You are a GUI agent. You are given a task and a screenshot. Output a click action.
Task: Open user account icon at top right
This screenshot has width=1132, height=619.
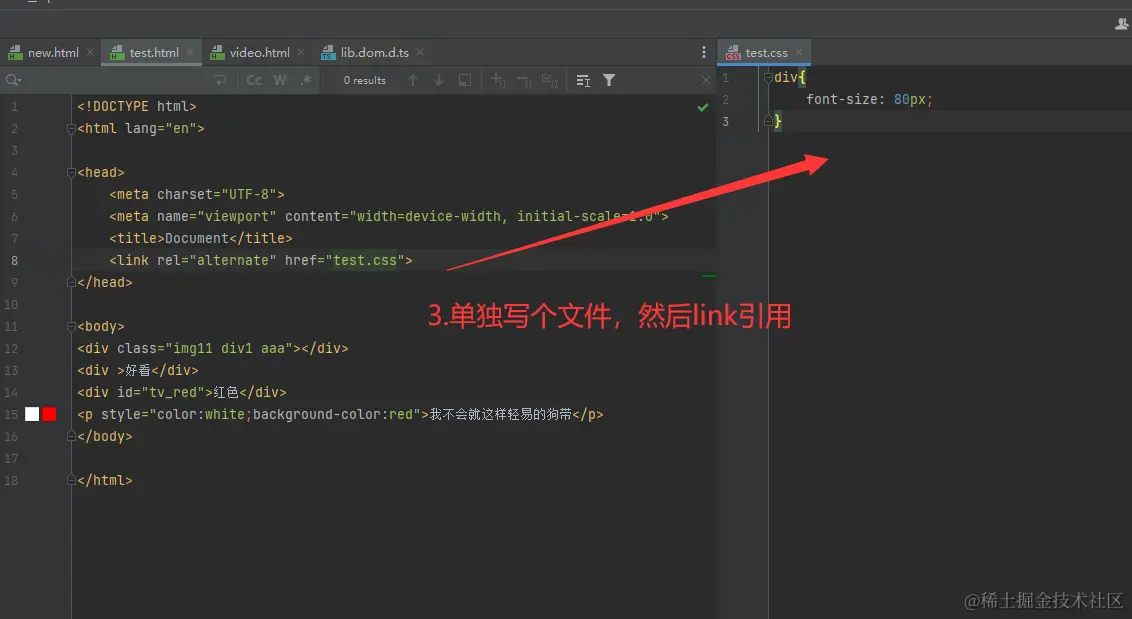[1122, 24]
